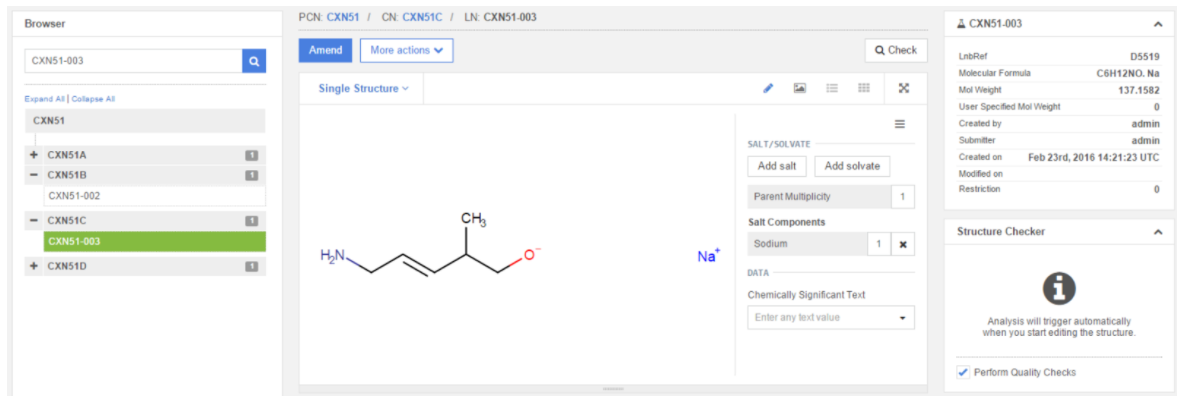The image size is (1184, 403).
Task: Switch to the grid view icon
Action: [864, 88]
